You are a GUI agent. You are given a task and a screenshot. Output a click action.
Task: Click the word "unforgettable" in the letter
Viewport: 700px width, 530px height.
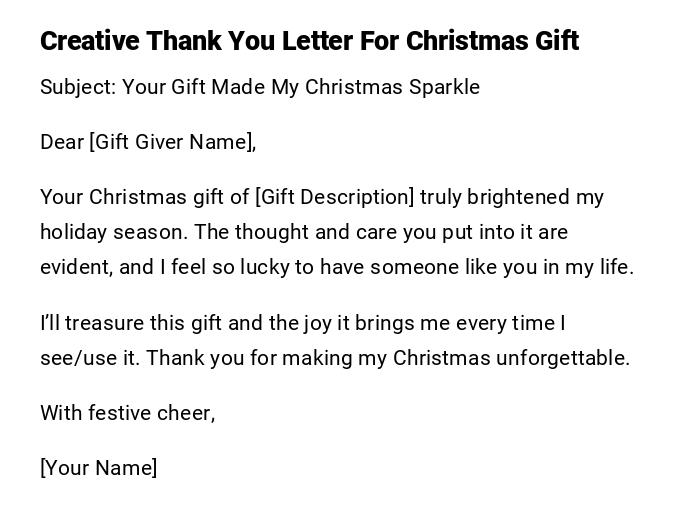[x=562, y=358]
